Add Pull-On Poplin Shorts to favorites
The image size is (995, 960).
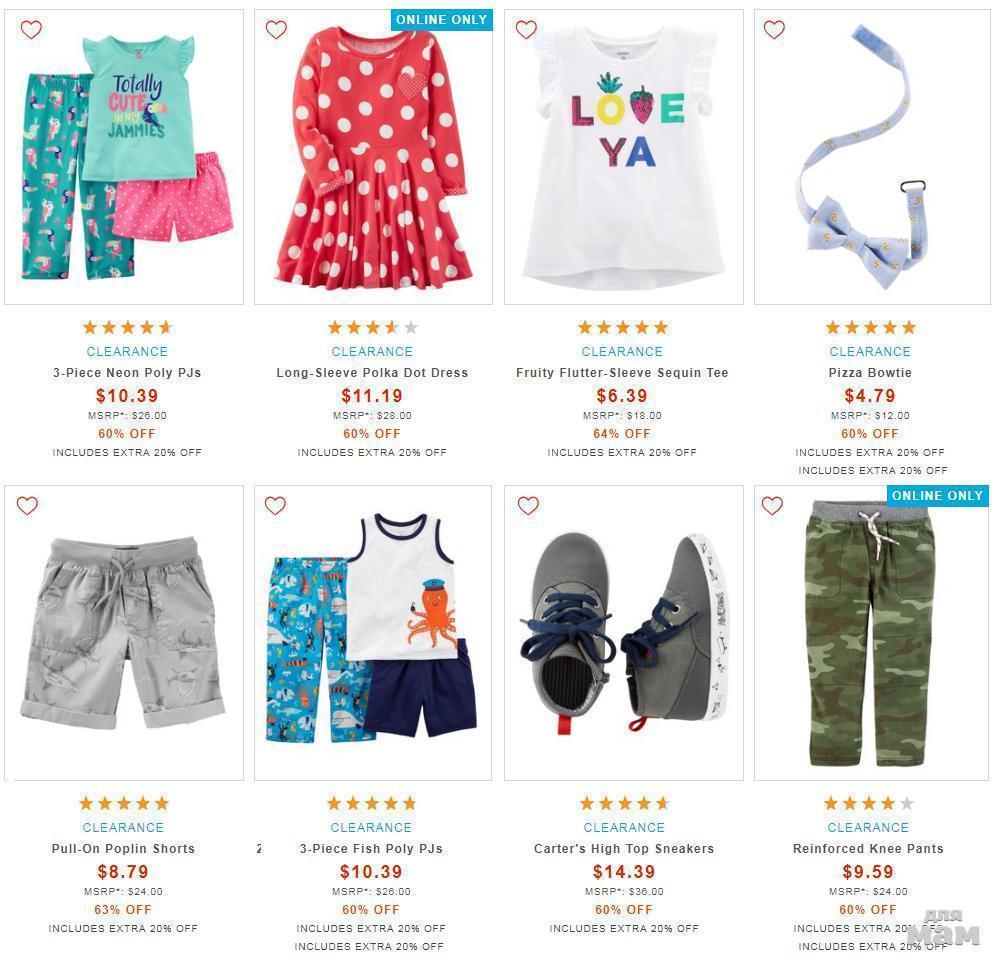point(27,505)
